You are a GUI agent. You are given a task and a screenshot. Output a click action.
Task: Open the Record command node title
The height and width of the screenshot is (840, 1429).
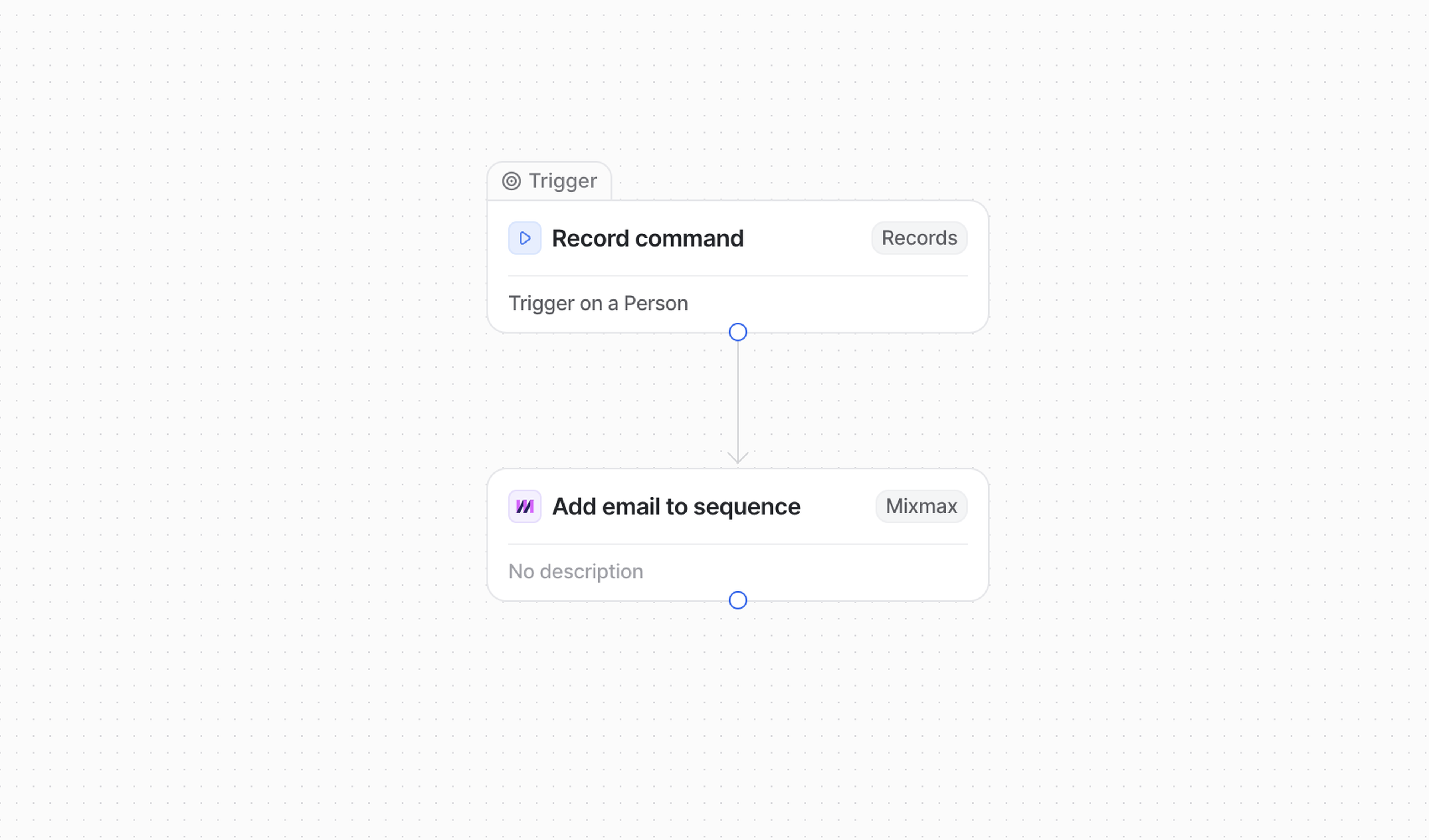[647, 238]
